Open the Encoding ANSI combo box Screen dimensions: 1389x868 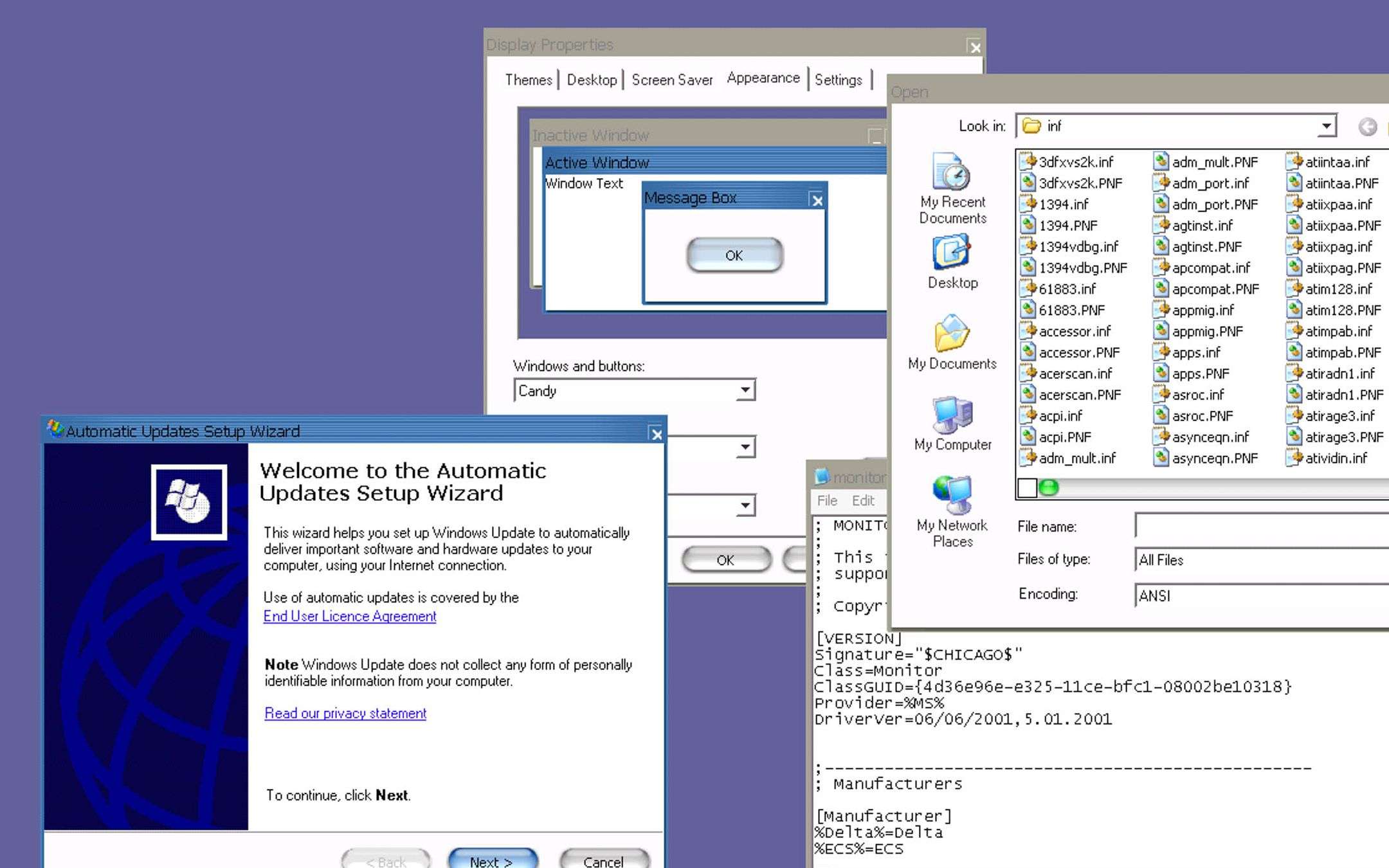1262,595
